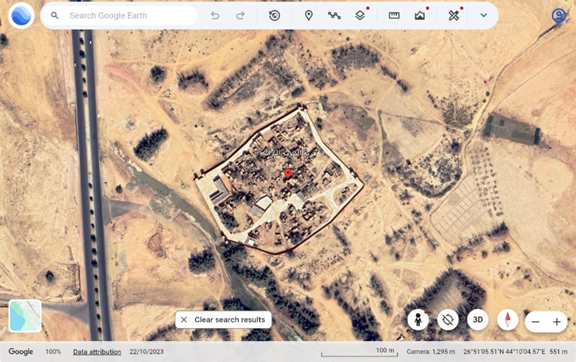Open the map style thumbnail
Viewport: 576px width, 362px height.
click(25, 316)
